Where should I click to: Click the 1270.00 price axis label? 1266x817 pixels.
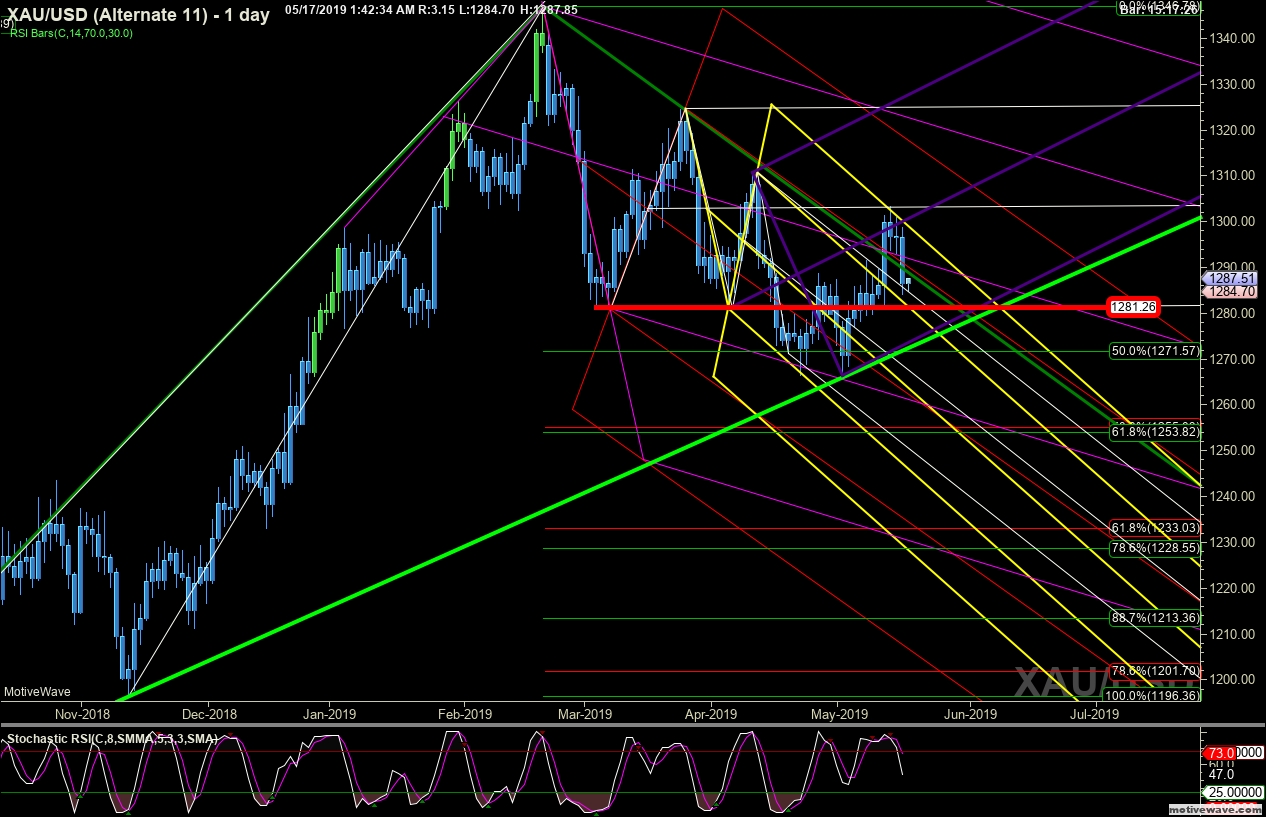(1233, 359)
